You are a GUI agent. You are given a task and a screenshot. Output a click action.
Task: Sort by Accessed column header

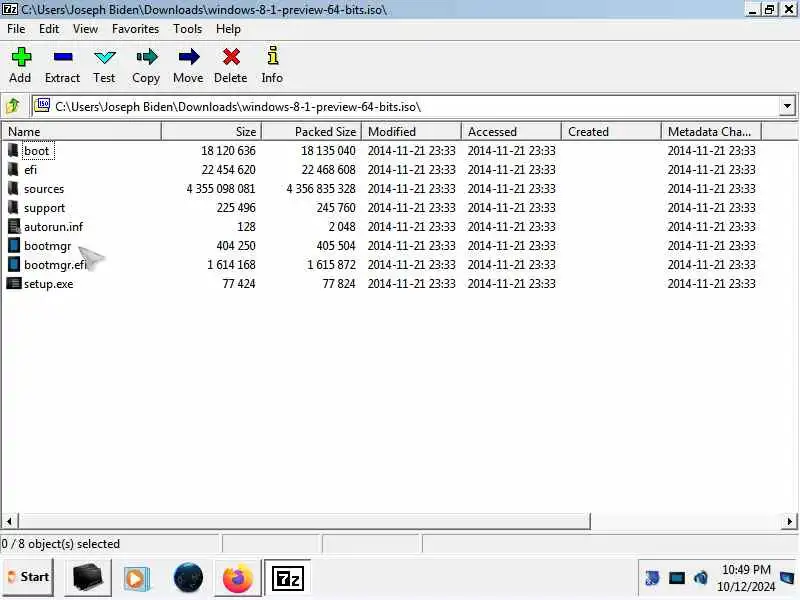tap(511, 132)
